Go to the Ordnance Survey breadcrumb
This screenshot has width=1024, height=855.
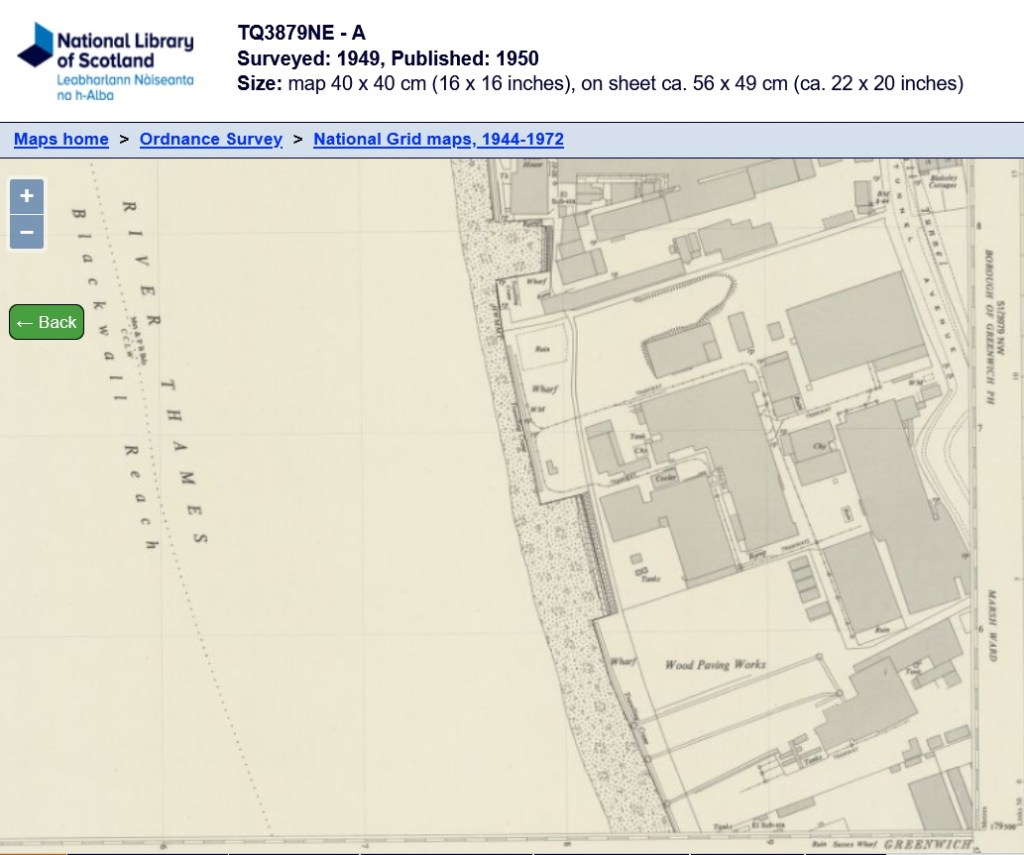211,140
